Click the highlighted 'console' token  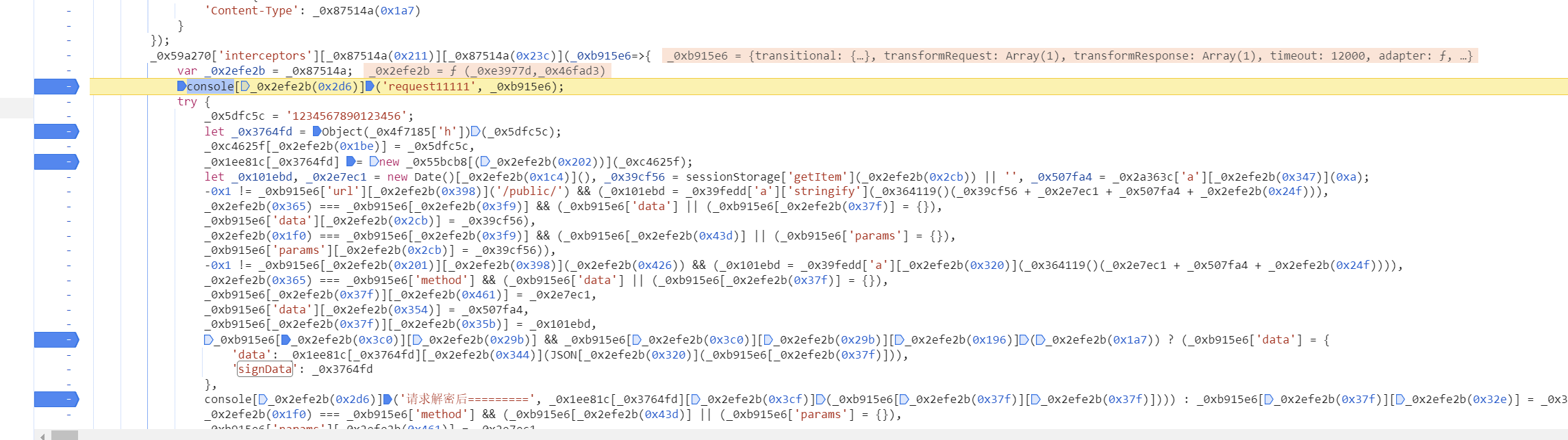tap(210, 86)
